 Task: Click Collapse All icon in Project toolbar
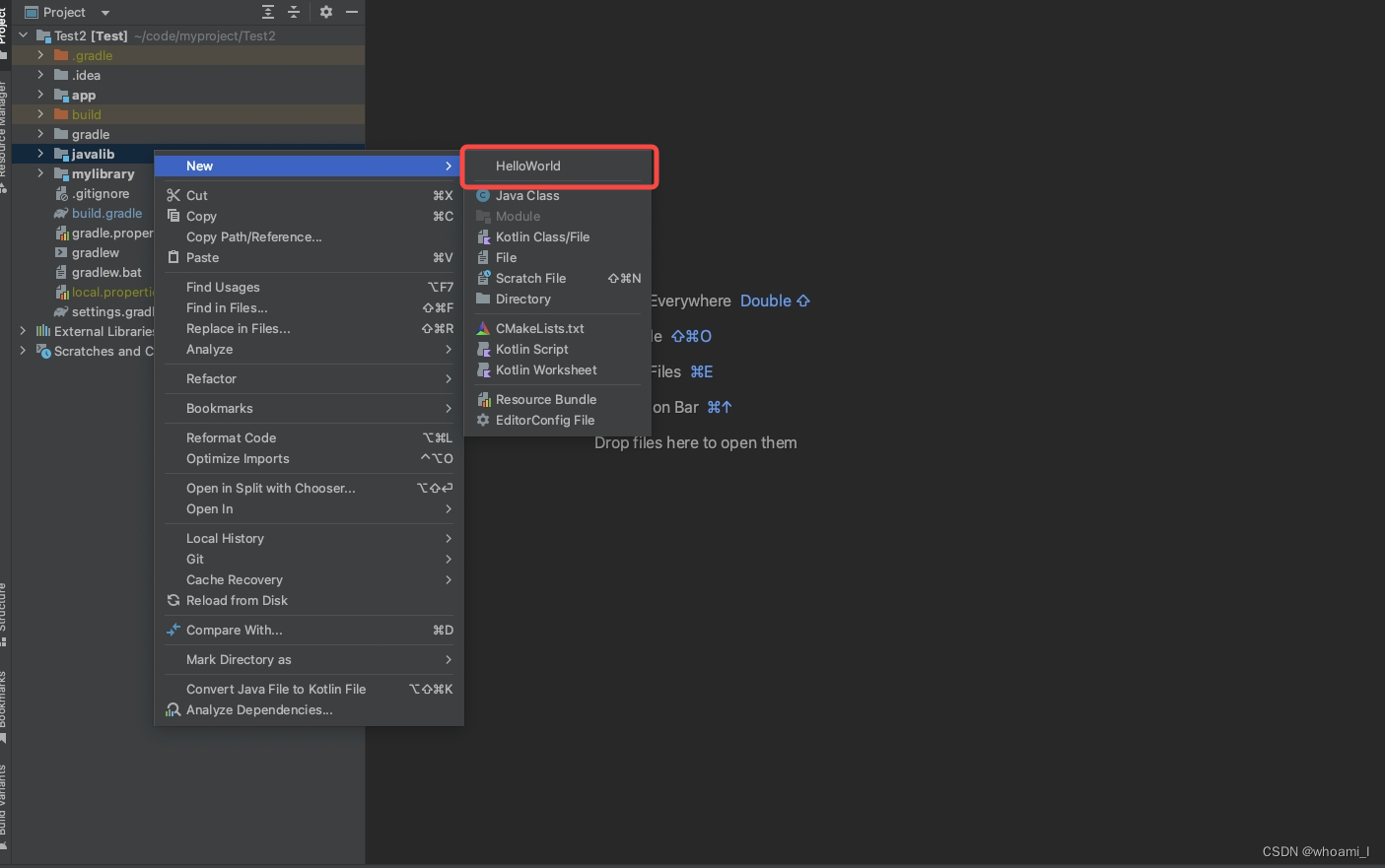[x=294, y=12]
